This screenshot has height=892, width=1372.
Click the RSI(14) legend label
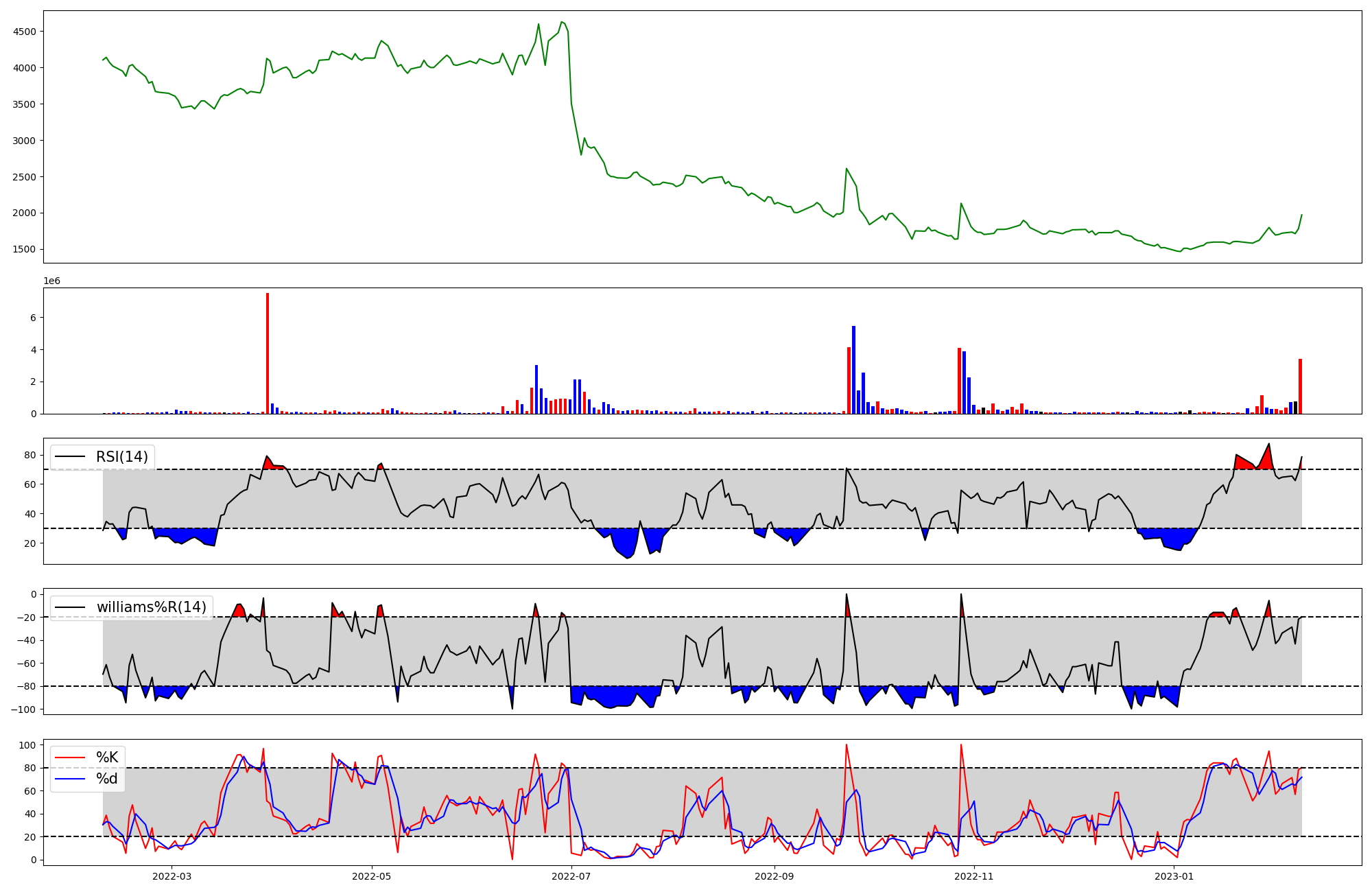pos(121,457)
